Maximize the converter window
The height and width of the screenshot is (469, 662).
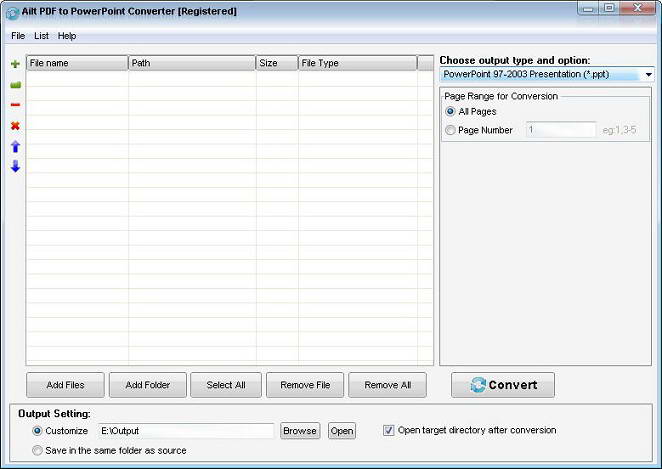click(x=609, y=8)
